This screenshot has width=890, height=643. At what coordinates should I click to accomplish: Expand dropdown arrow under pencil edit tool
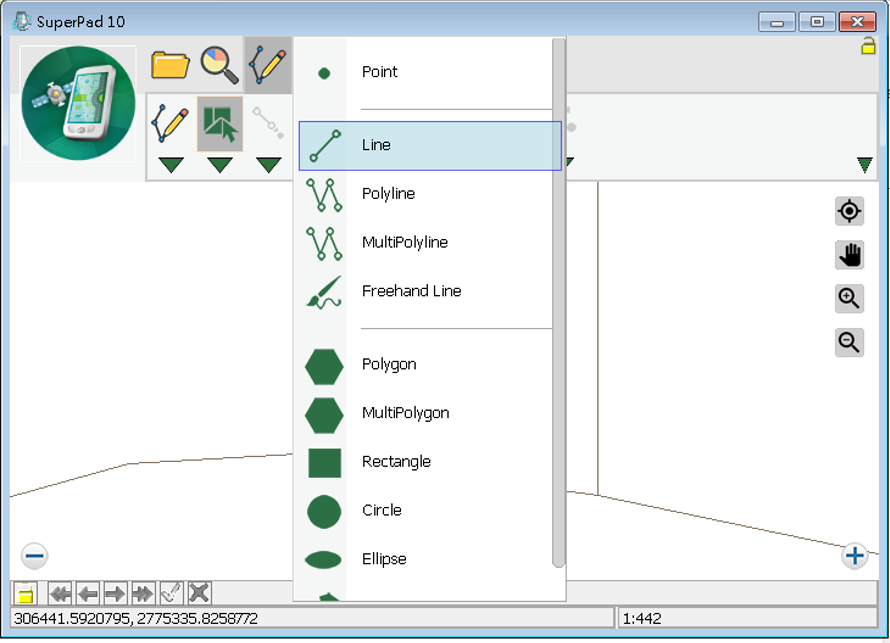(171, 165)
